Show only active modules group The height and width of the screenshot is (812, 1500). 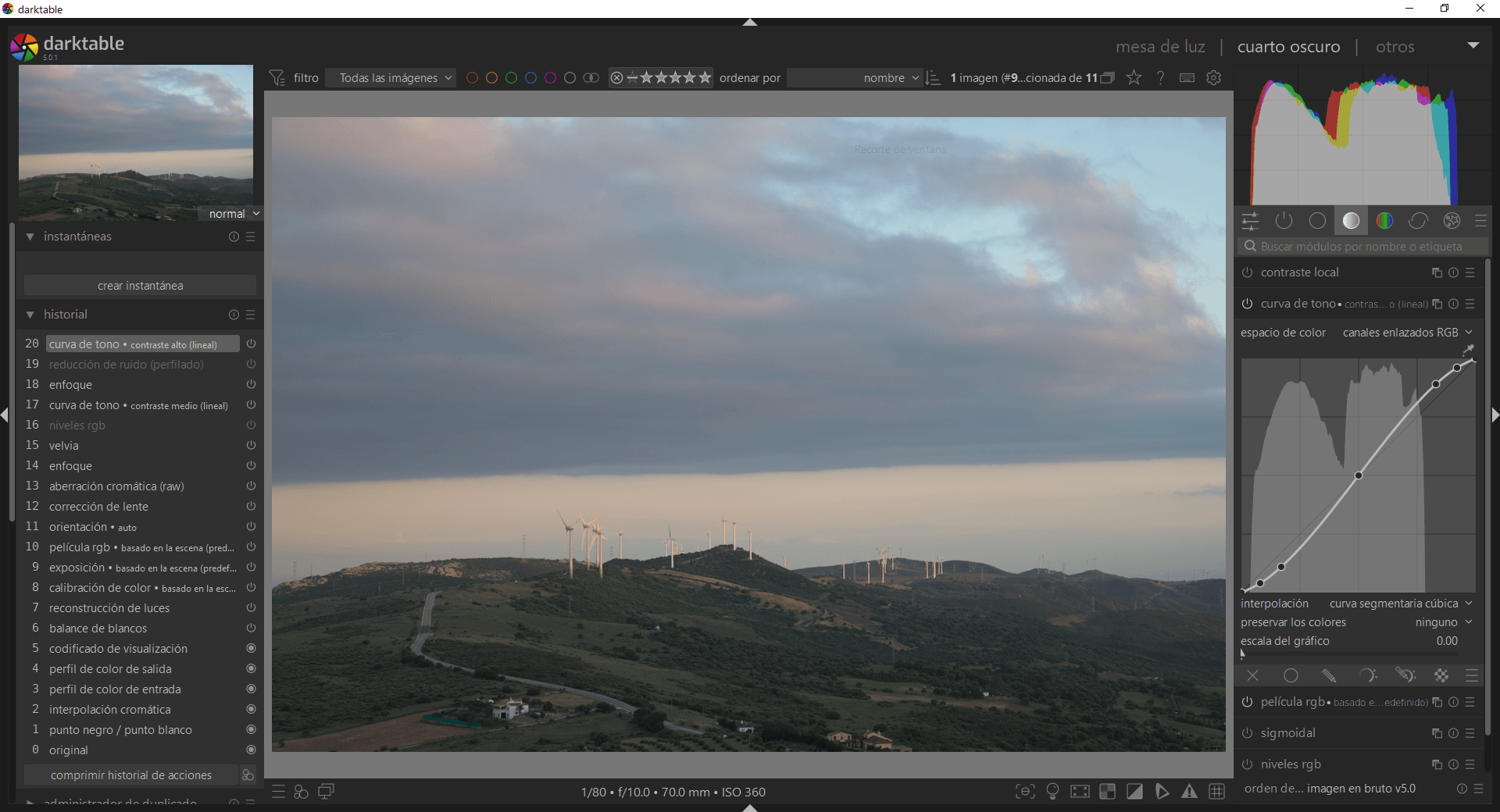coord(1284,221)
